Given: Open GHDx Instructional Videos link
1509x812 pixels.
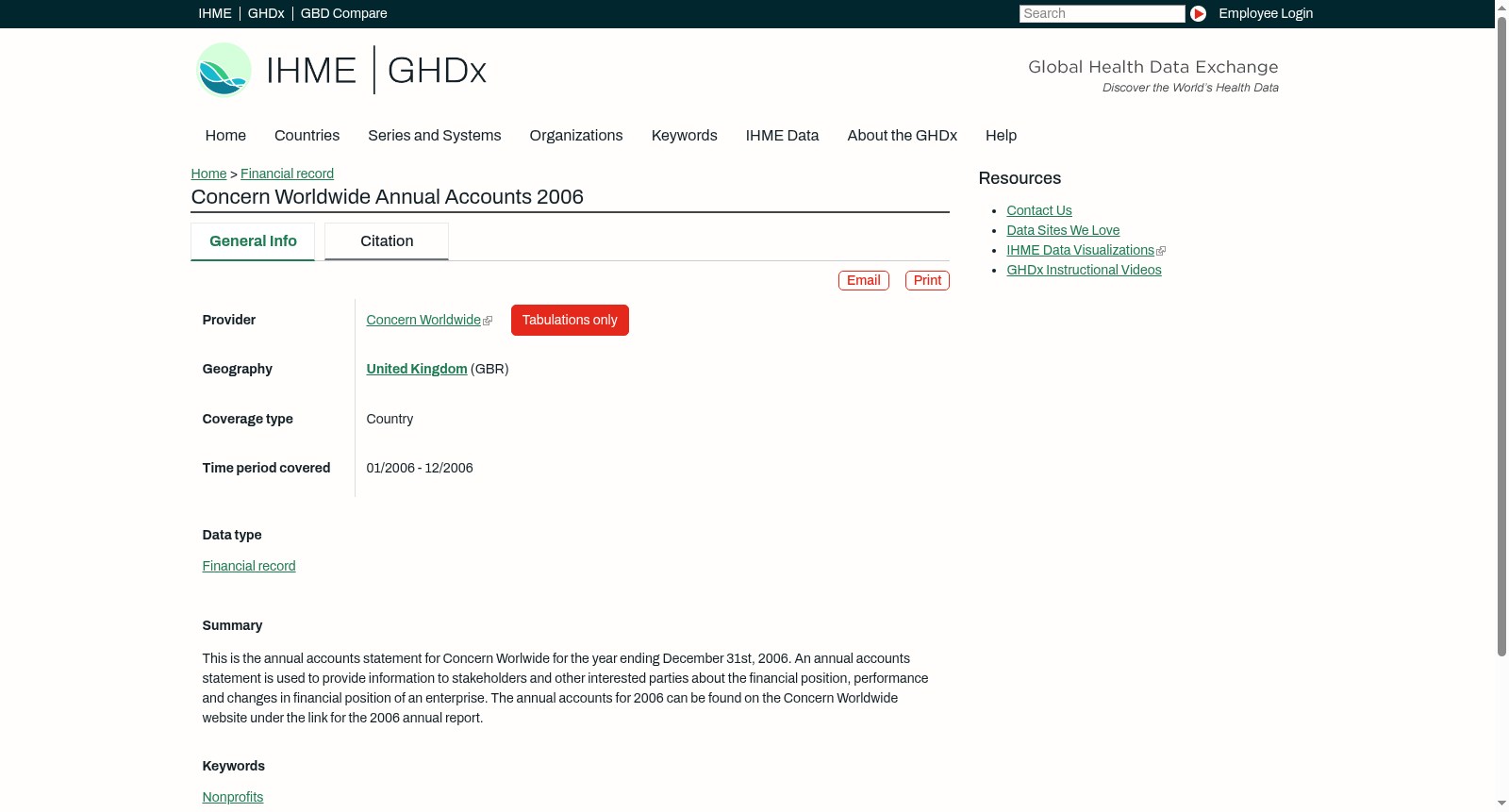Looking at the screenshot, I should (x=1084, y=271).
